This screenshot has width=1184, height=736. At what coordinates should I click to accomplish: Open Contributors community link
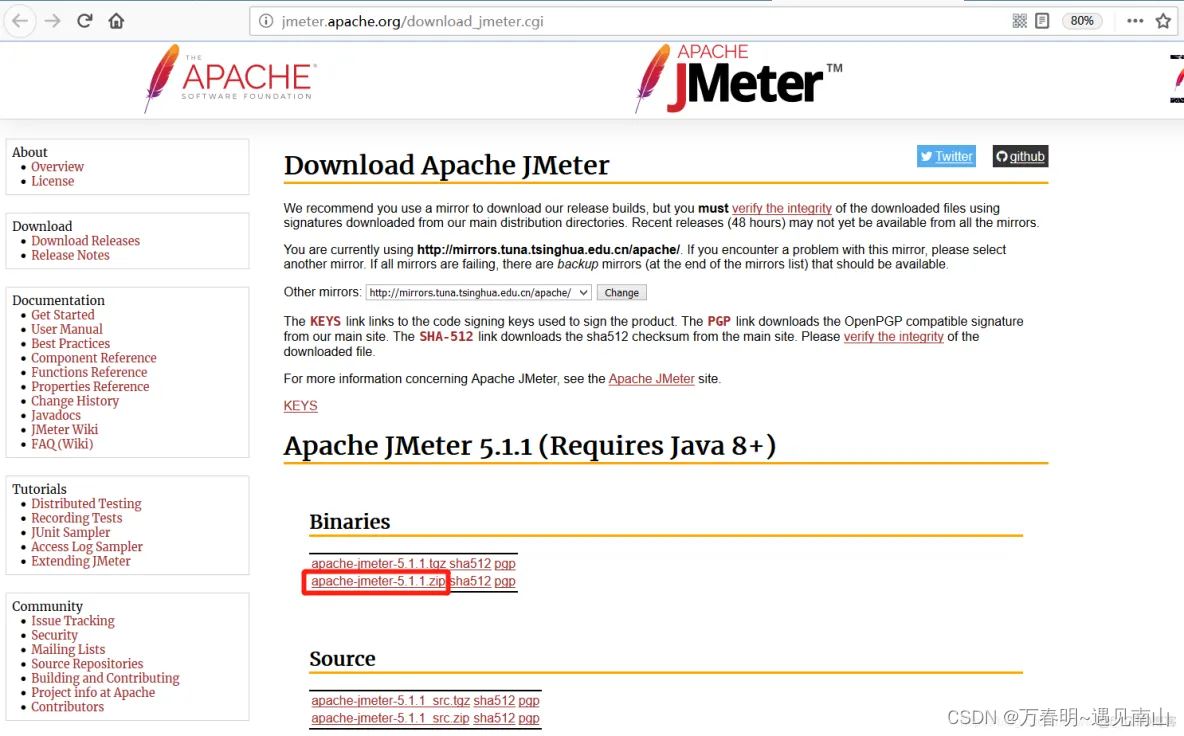pyautogui.click(x=67, y=707)
